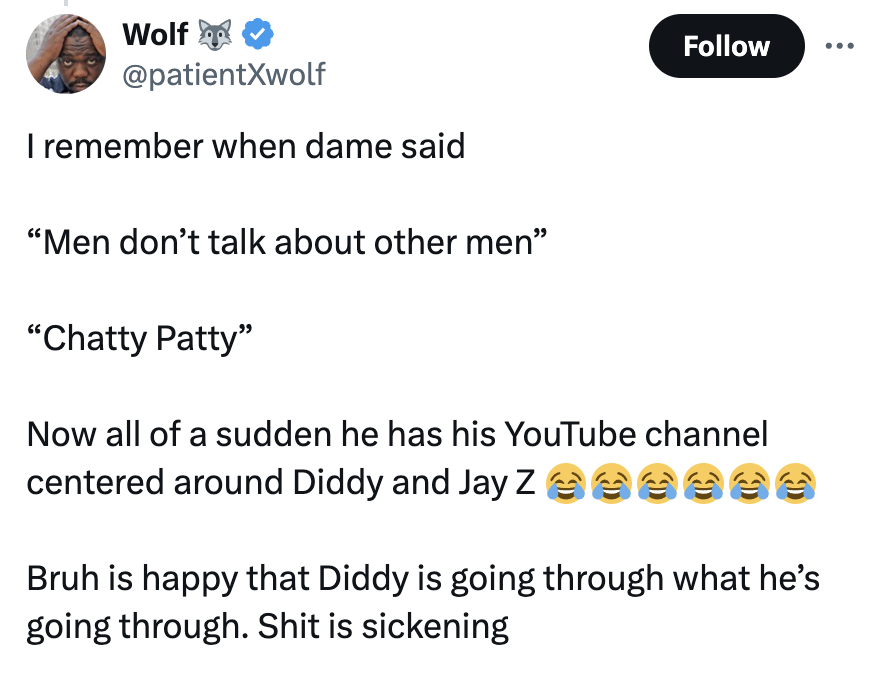Click the word "channel" ending the fourth paragraph line
The image size is (870, 684).
pyautogui.click(x=706, y=434)
